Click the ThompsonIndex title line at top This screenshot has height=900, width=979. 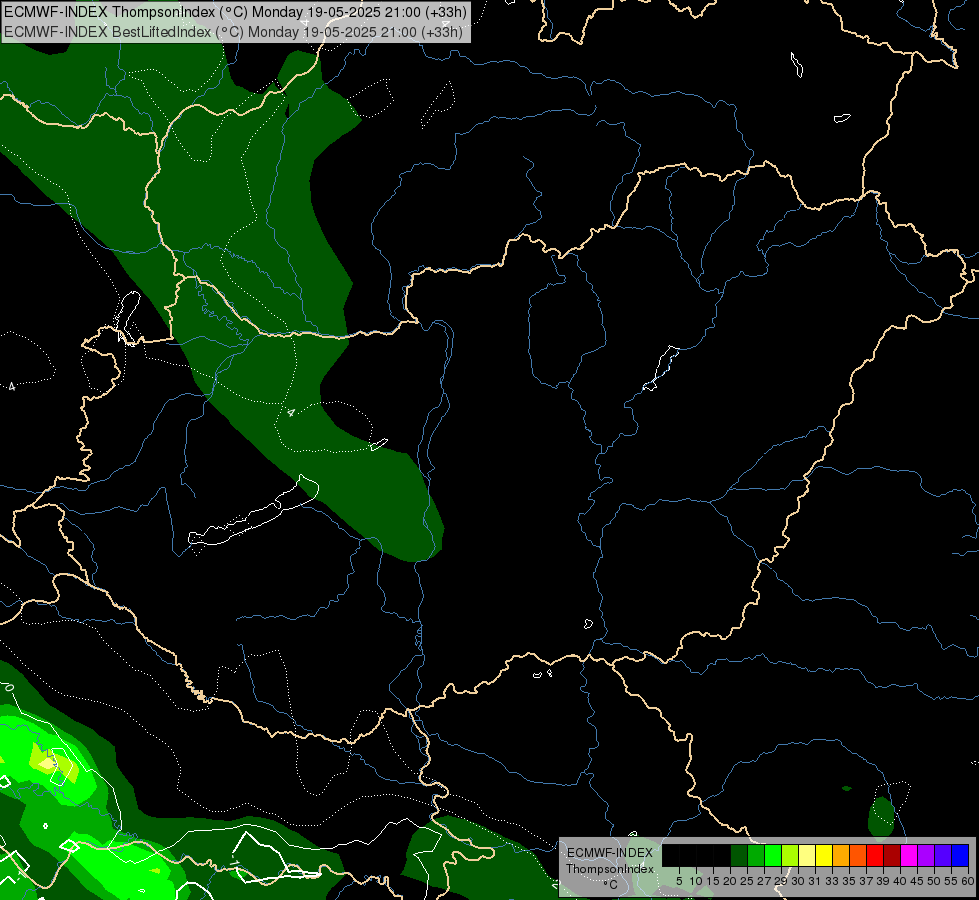coord(235,12)
